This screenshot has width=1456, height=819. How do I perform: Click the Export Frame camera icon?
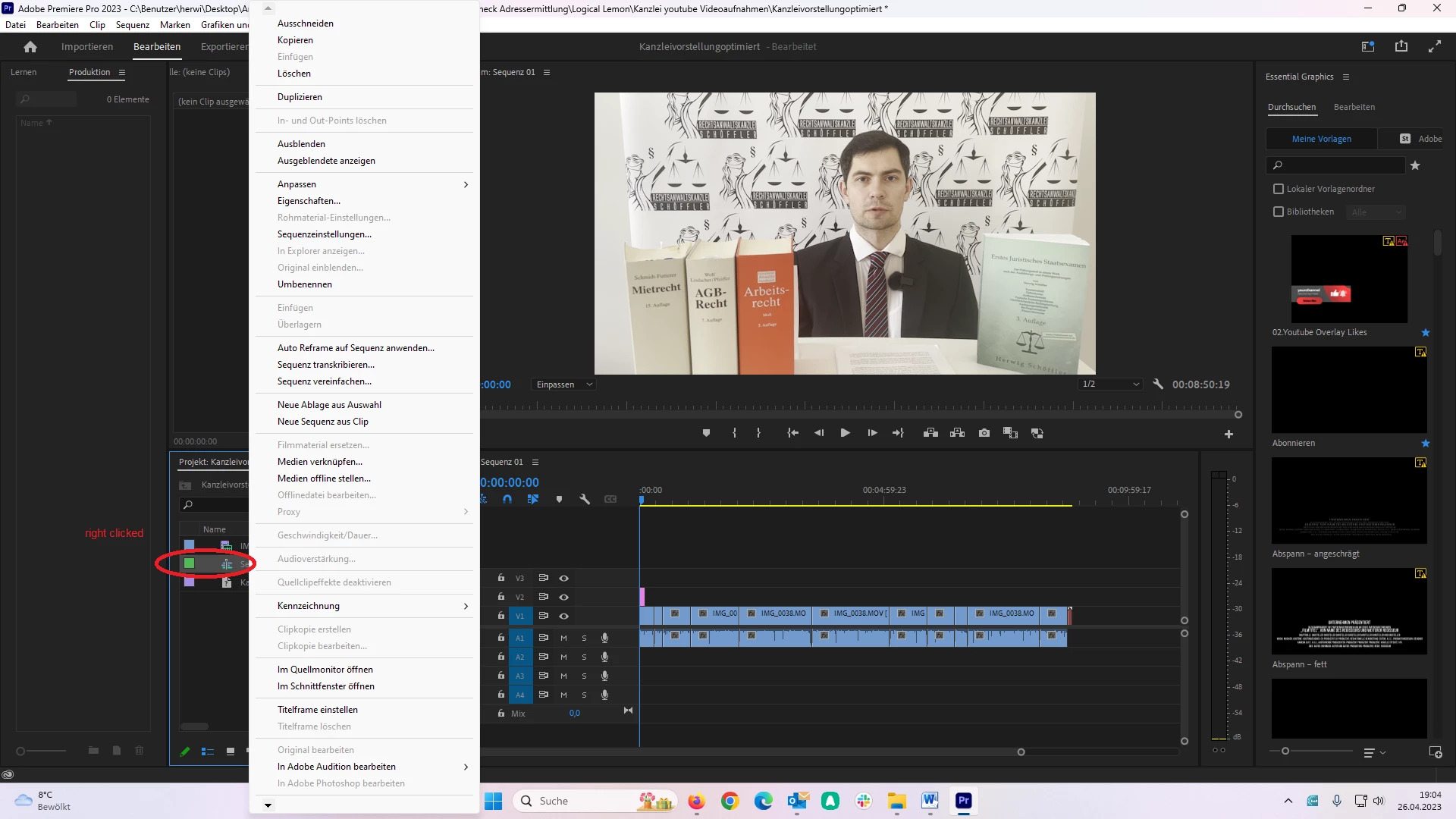pos(984,433)
